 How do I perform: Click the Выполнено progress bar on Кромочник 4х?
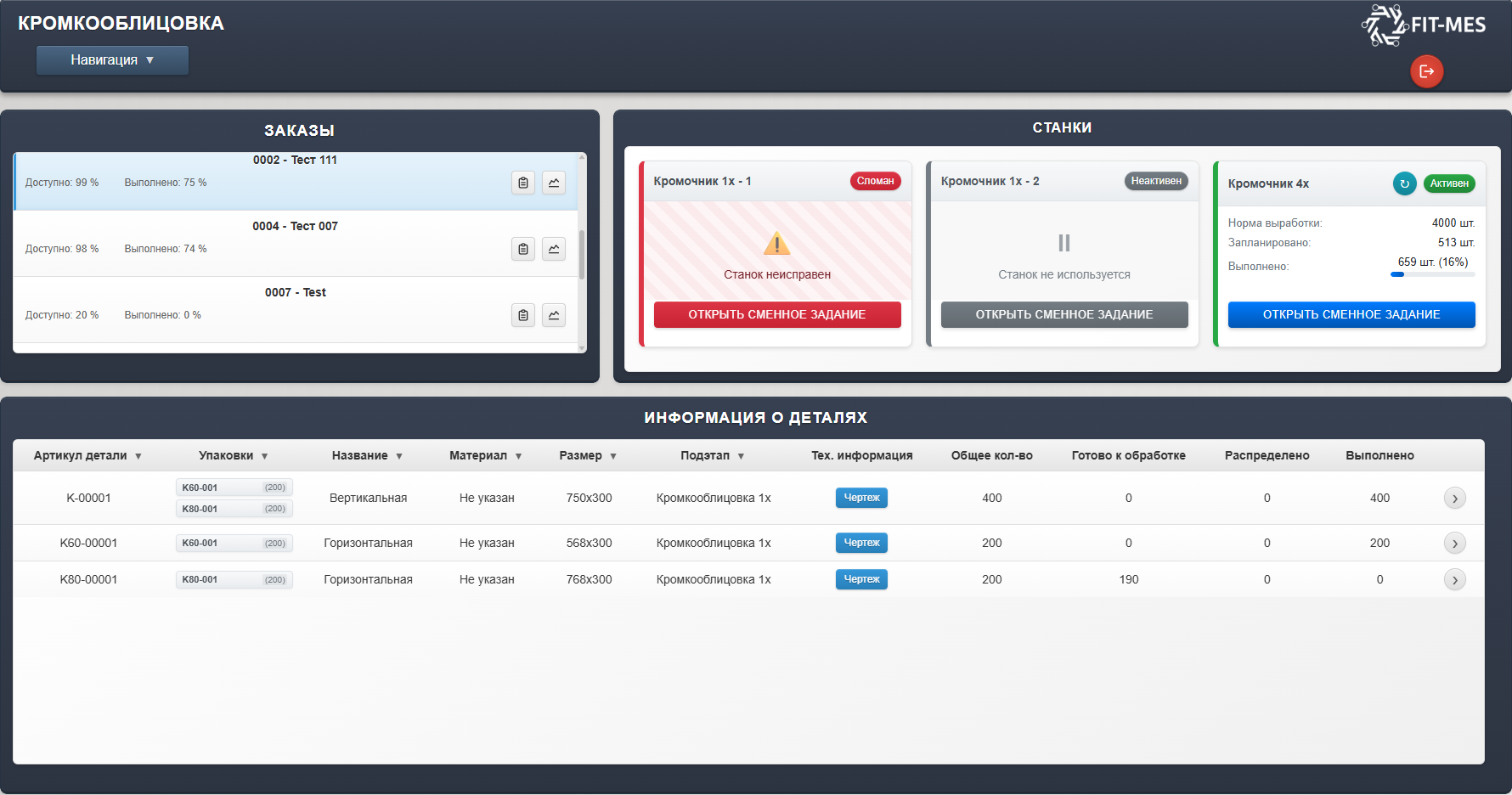[x=1432, y=274]
